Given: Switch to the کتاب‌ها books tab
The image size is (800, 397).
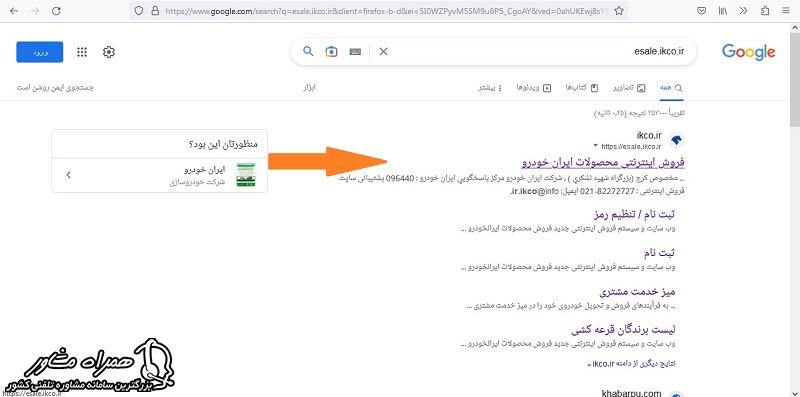Looking at the screenshot, I should (x=582, y=88).
